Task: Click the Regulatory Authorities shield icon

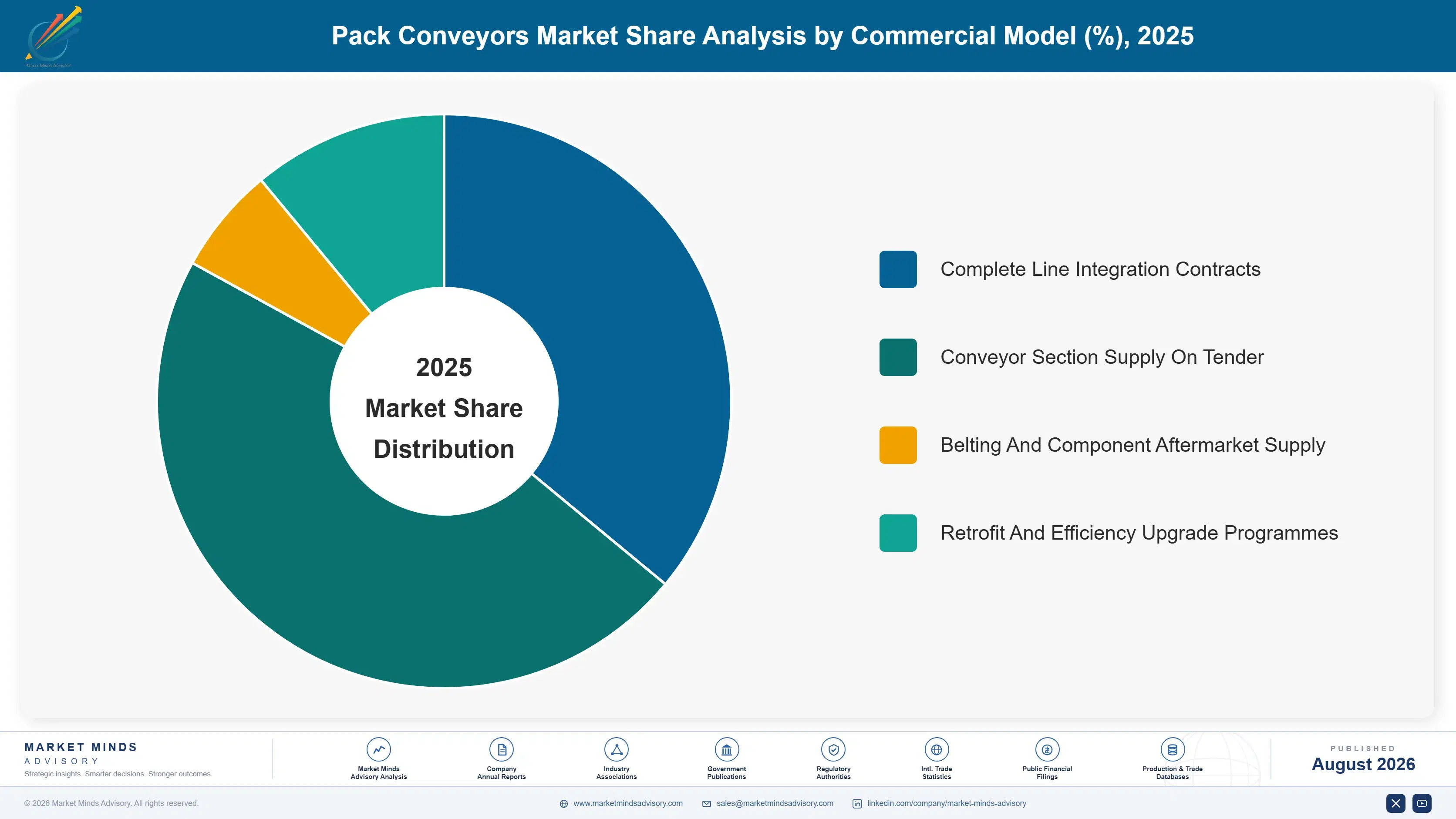Action: 833,749
